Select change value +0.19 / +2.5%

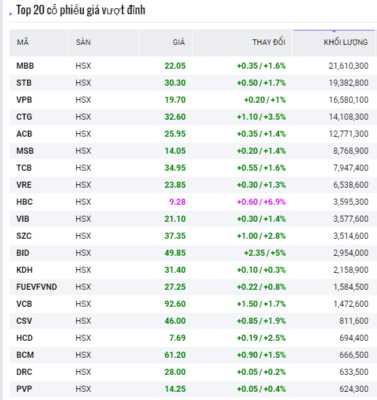(x=261, y=338)
